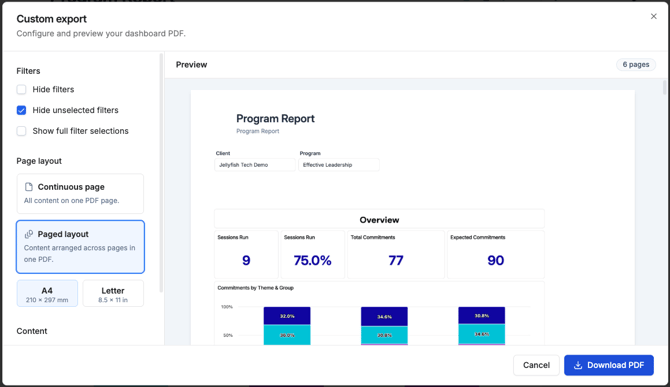Screen dimensions: 670x387
Task: Click the download arrow icon on Download PDF
Action: tap(578, 365)
